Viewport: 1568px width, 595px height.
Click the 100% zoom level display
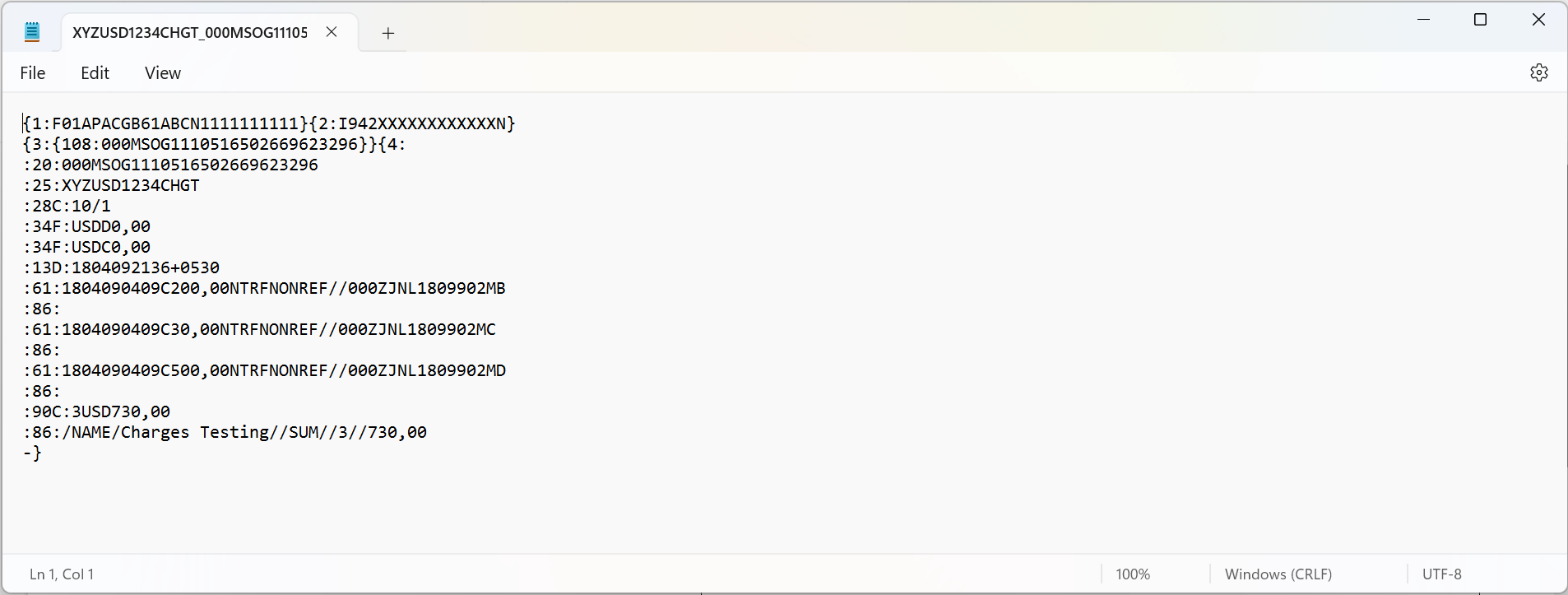tap(1133, 574)
